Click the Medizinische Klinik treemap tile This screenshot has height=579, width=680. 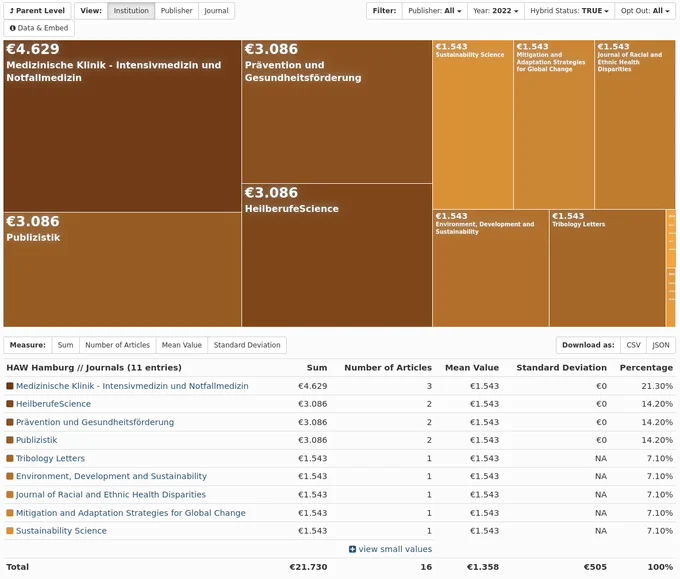coord(122,126)
